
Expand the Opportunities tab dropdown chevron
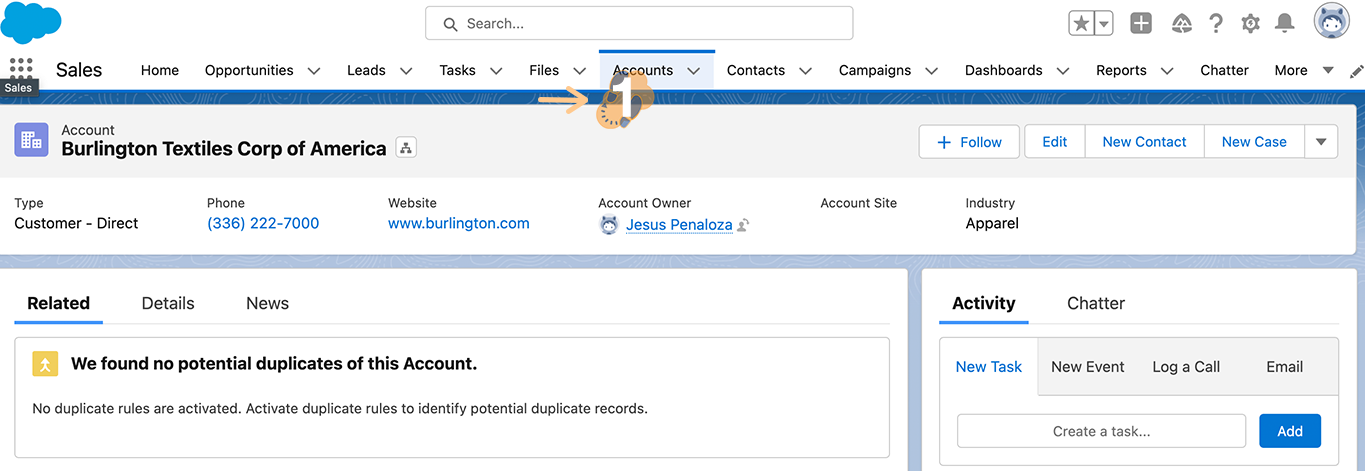tap(314, 71)
